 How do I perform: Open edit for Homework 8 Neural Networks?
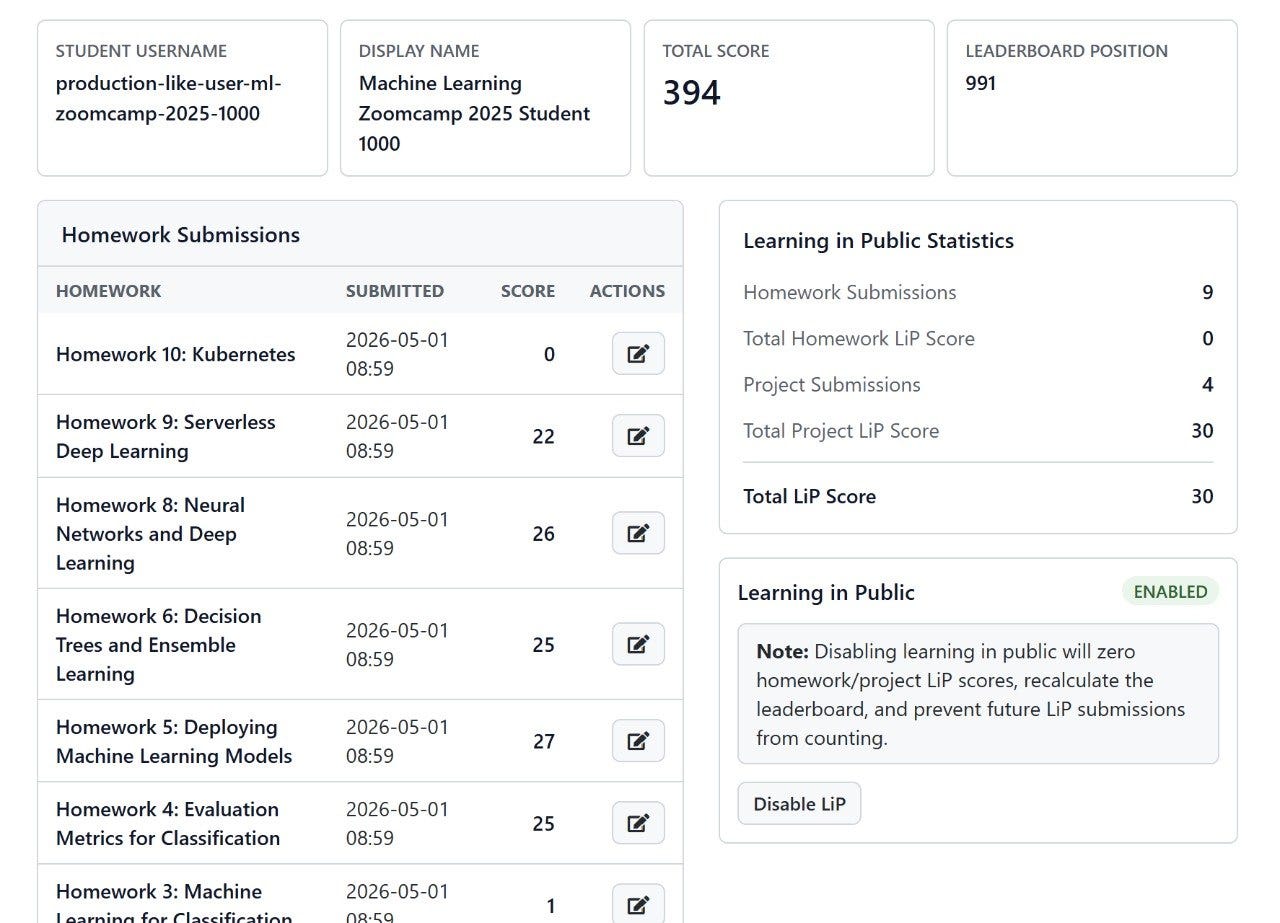638,533
